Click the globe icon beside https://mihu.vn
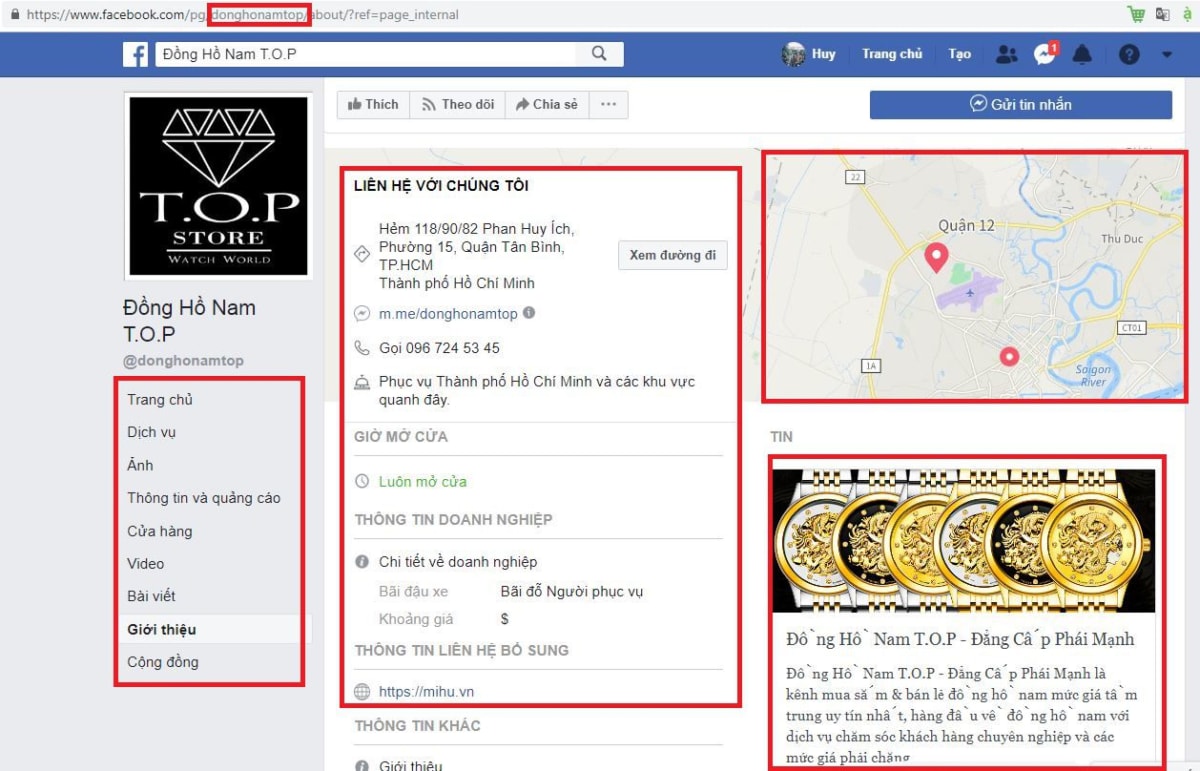 [x=362, y=692]
